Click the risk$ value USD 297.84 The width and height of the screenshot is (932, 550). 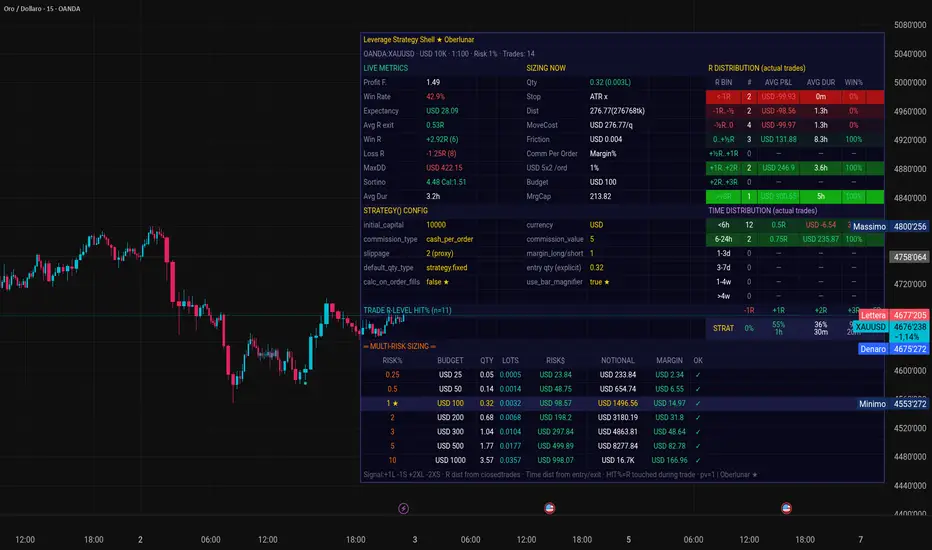click(x=555, y=432)
